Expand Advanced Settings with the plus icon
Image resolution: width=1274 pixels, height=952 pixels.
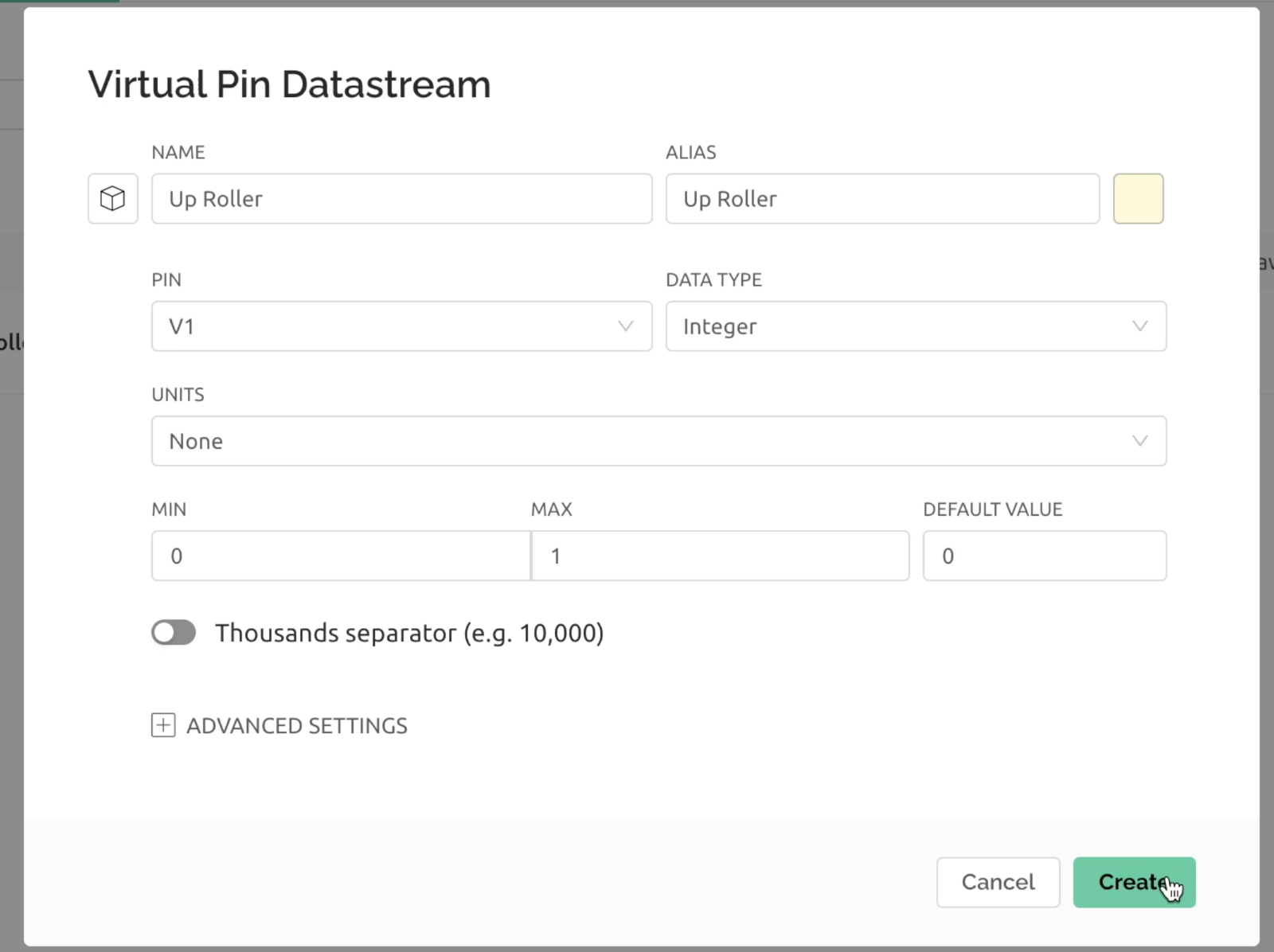click(x=163, y=725)
